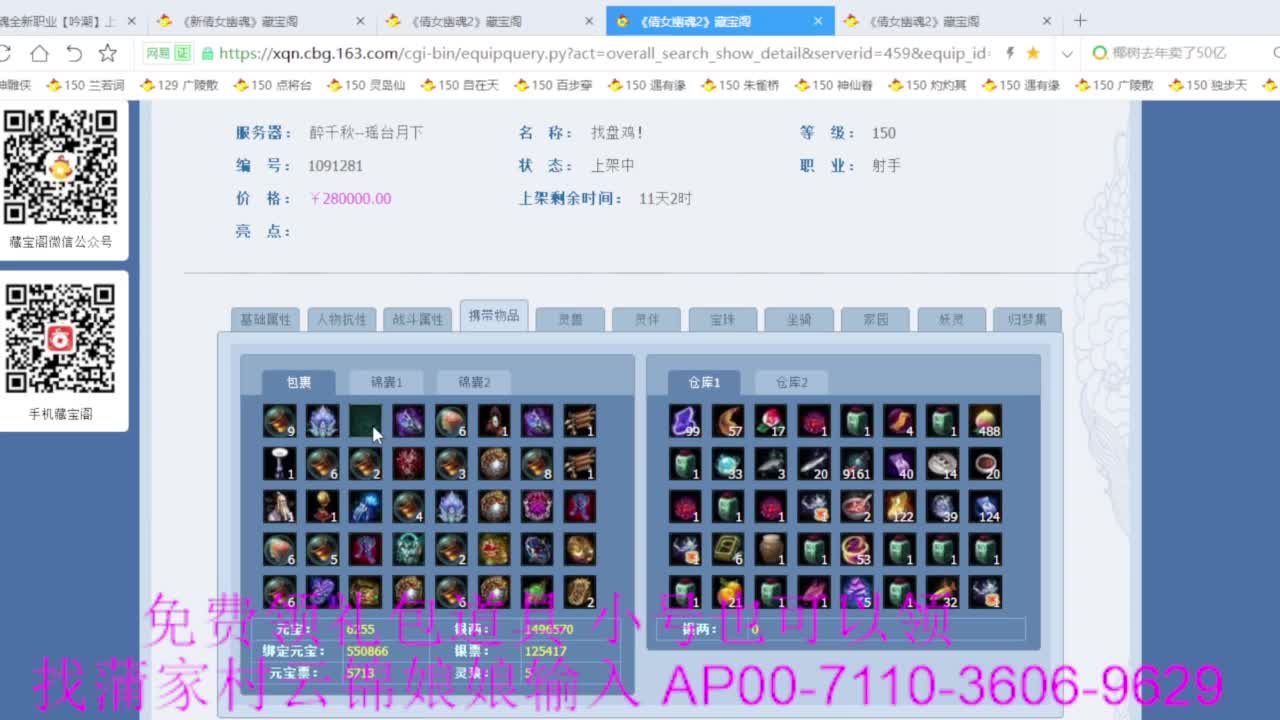Select the round disc item with count 14
1280x720 pixels.
(x=942, y=464)
